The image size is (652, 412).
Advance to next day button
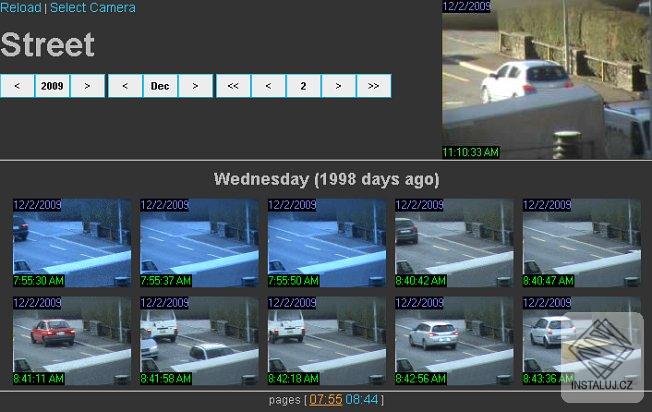click(338, 86)
